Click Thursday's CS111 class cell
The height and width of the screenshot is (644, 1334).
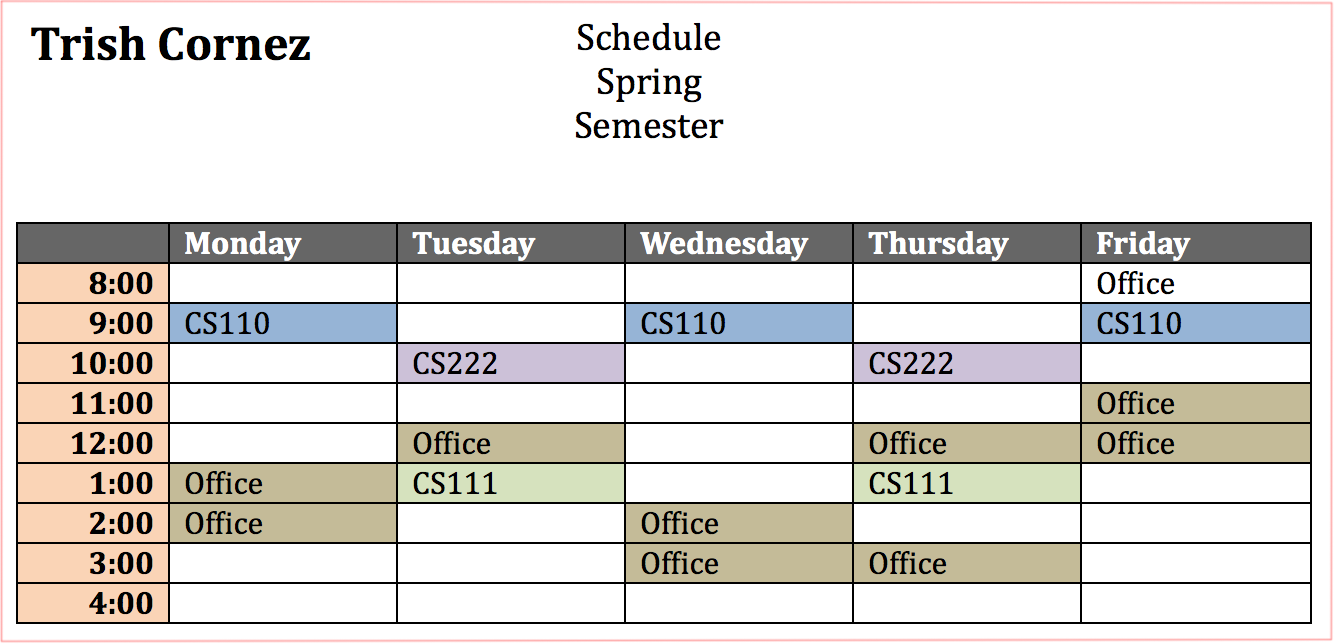[966, 484]
